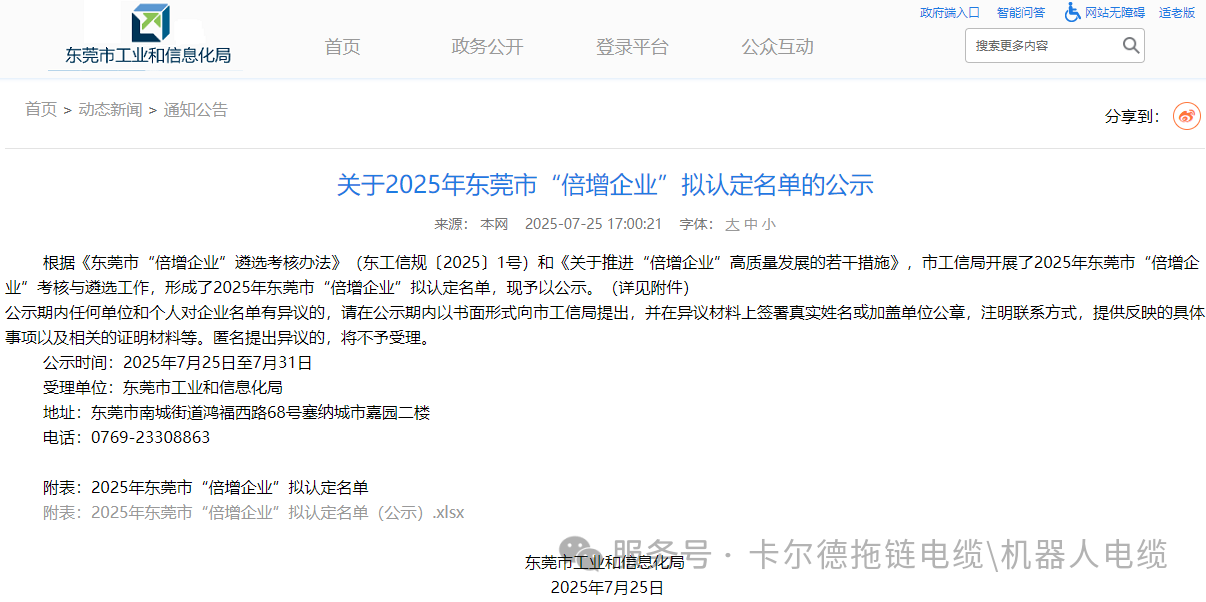This screenshot has height=602, width=1206.
Task: Set font size to 小
Action: pyautogui.click(x=768, y=225)
